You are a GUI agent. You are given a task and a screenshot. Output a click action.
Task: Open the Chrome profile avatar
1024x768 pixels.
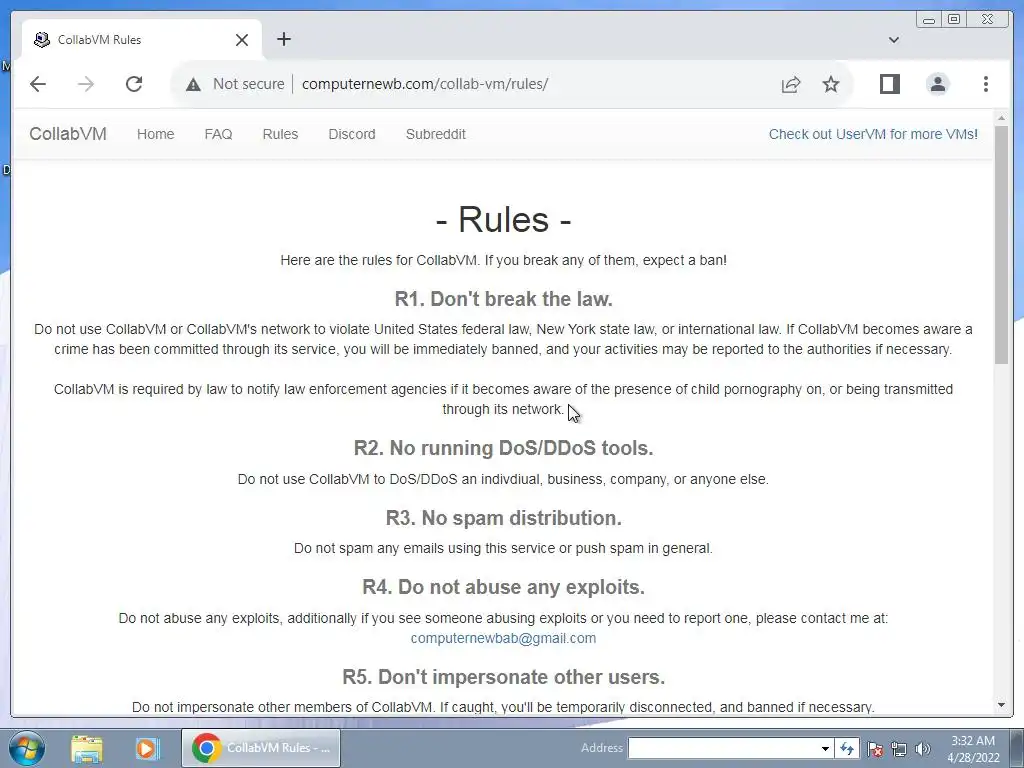click(x=938, y=84)
